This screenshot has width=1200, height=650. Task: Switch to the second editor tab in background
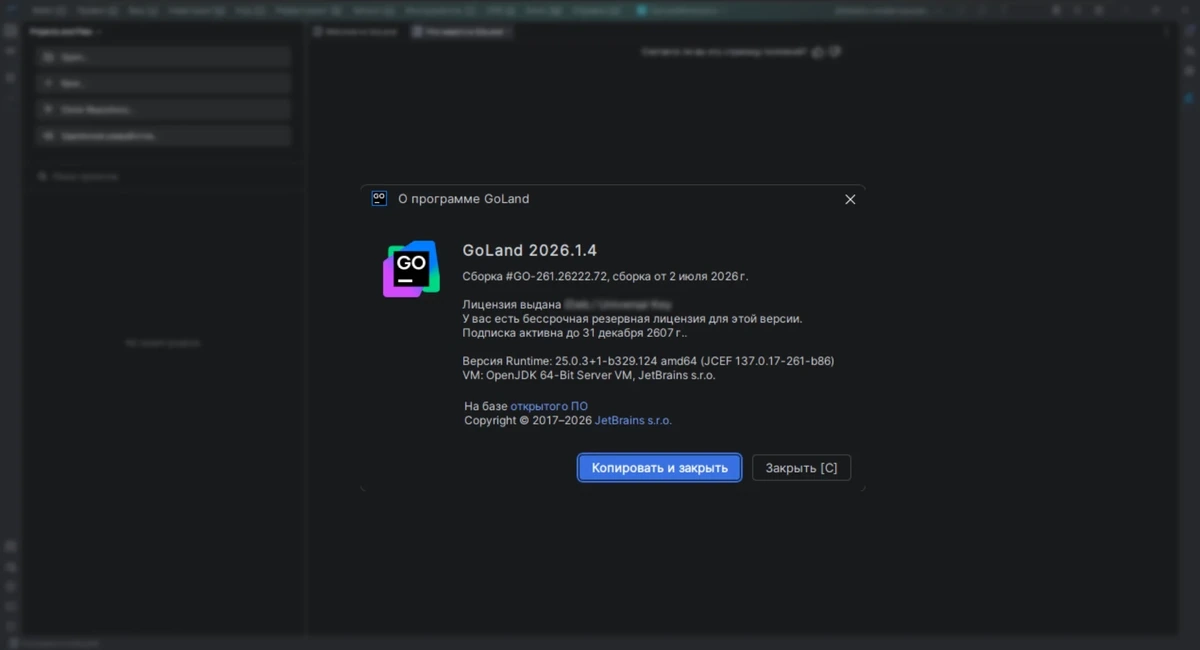click(x=461, y=31)
